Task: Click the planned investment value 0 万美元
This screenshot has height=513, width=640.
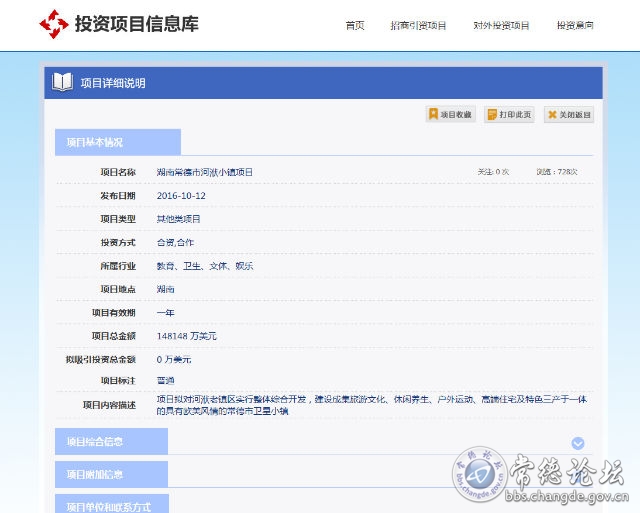Action: 174,360
